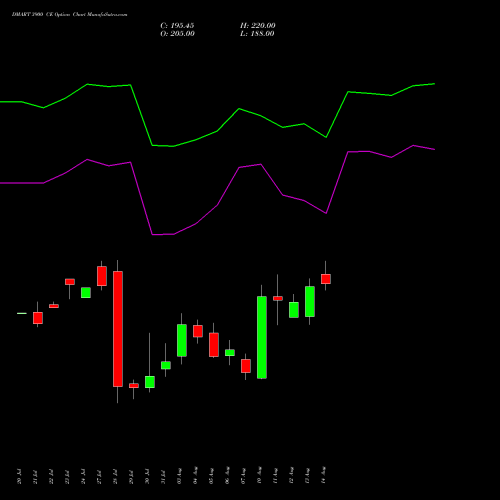
Task: Select the 14 Aug date label
Action: pyautogui.click(x=323, y=476)
